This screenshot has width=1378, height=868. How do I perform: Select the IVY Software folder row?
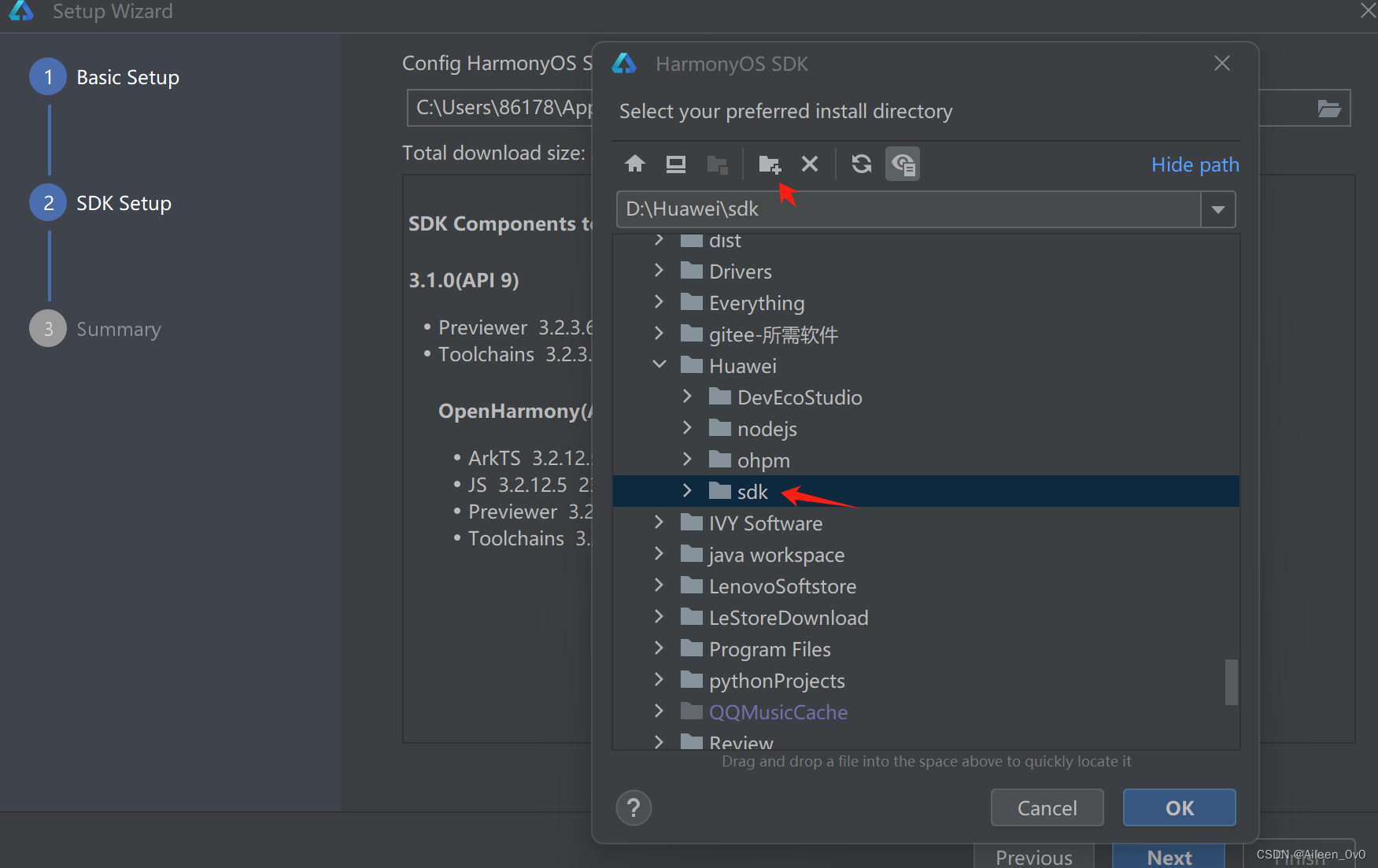[x=926, y=523]
